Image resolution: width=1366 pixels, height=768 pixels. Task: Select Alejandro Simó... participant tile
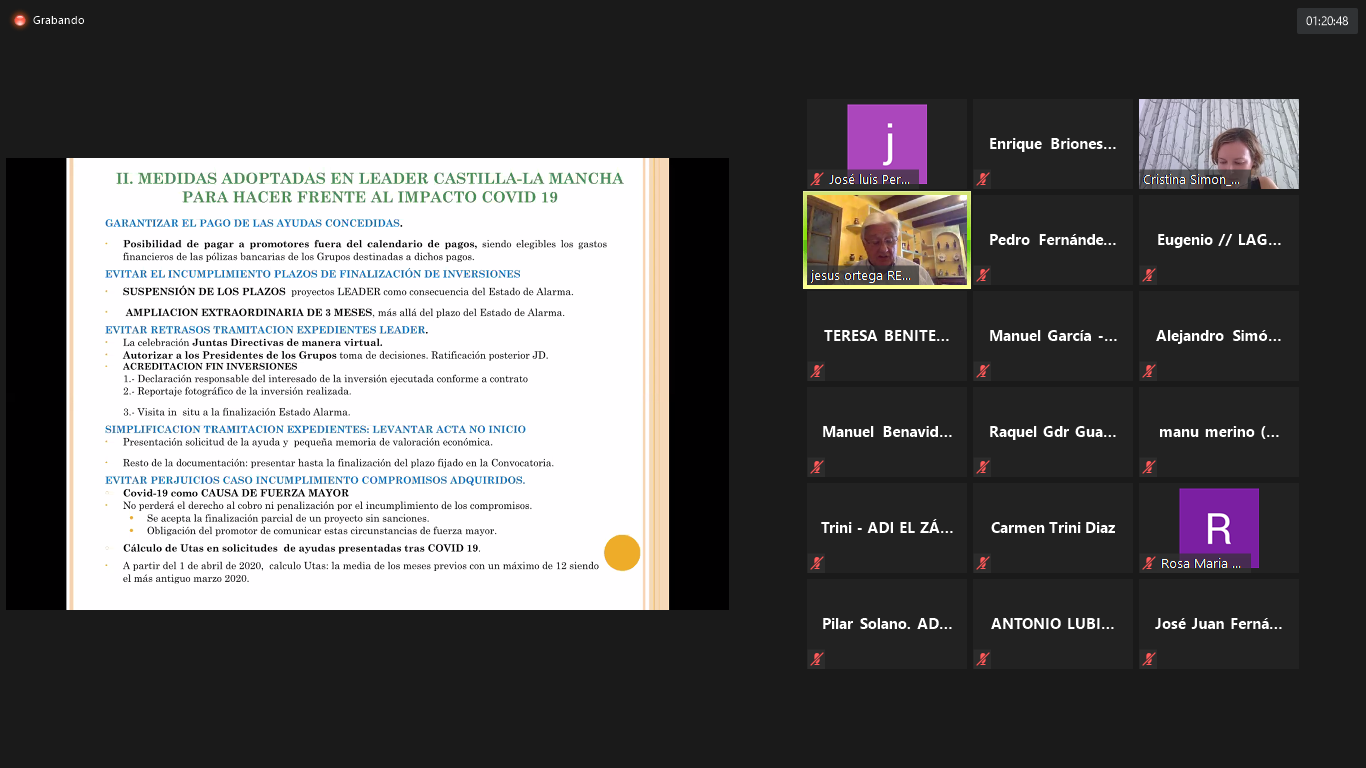coord(1219,336)
